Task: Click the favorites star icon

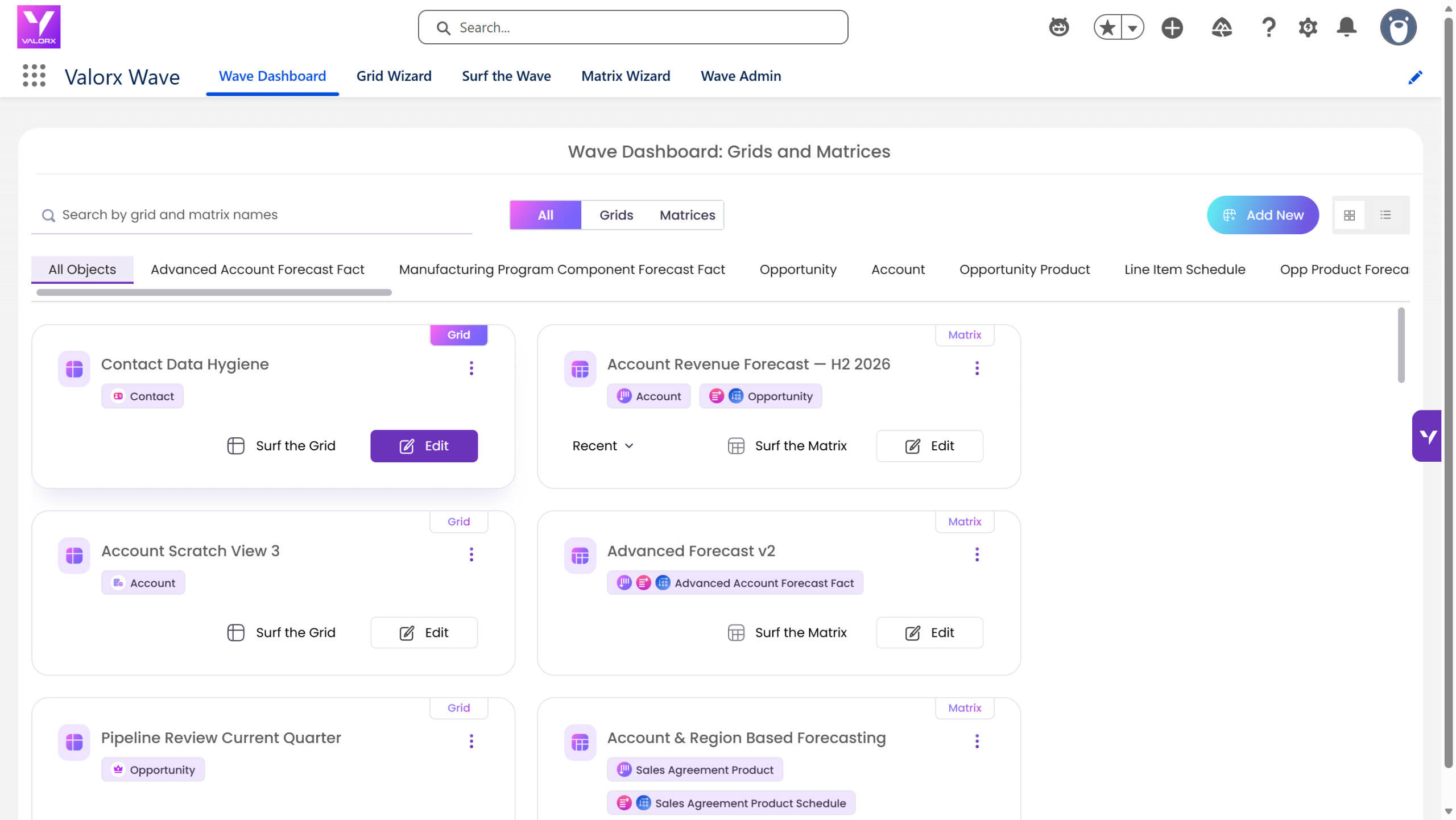Action: pyautogui.click(x=1107, y=27)
